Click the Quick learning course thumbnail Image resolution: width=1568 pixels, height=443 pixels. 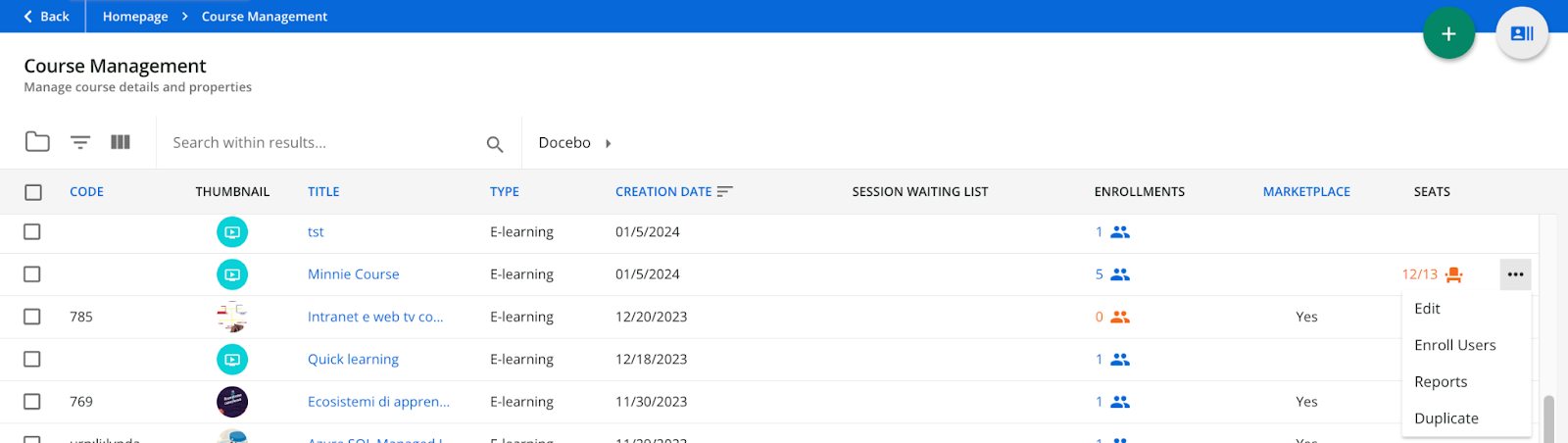point(232,360)
